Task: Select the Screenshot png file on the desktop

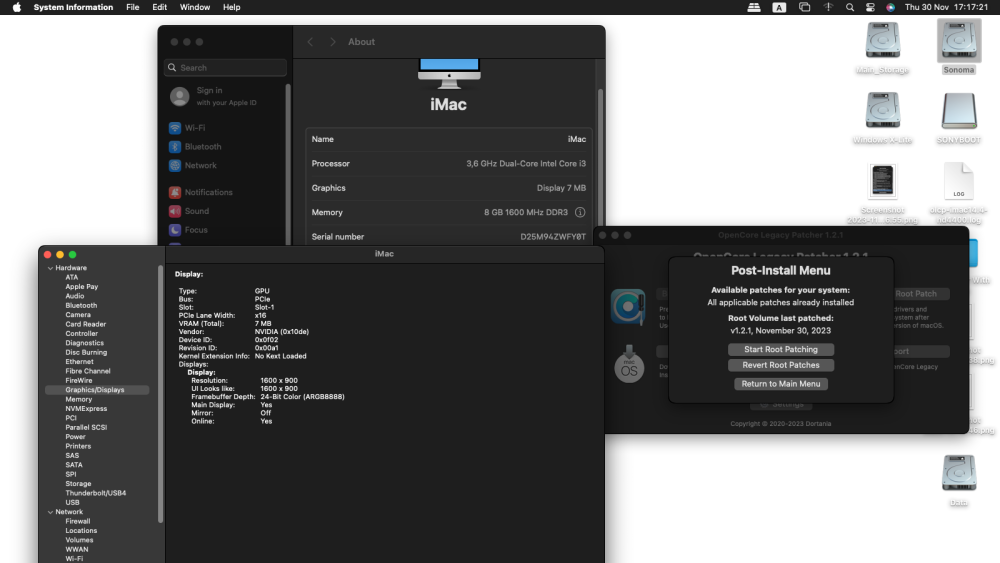Action: click(883, 181)
